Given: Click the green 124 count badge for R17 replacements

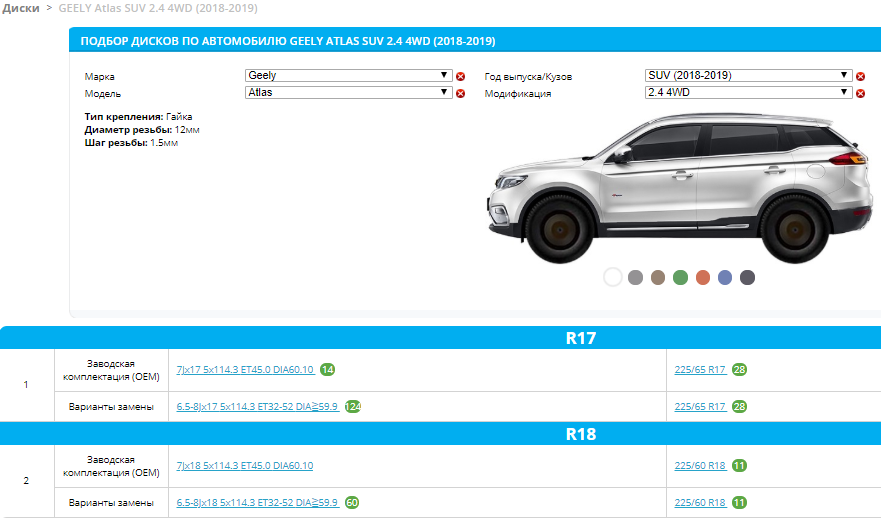Looking at the screenshot, I should click(x=352, y=407).
